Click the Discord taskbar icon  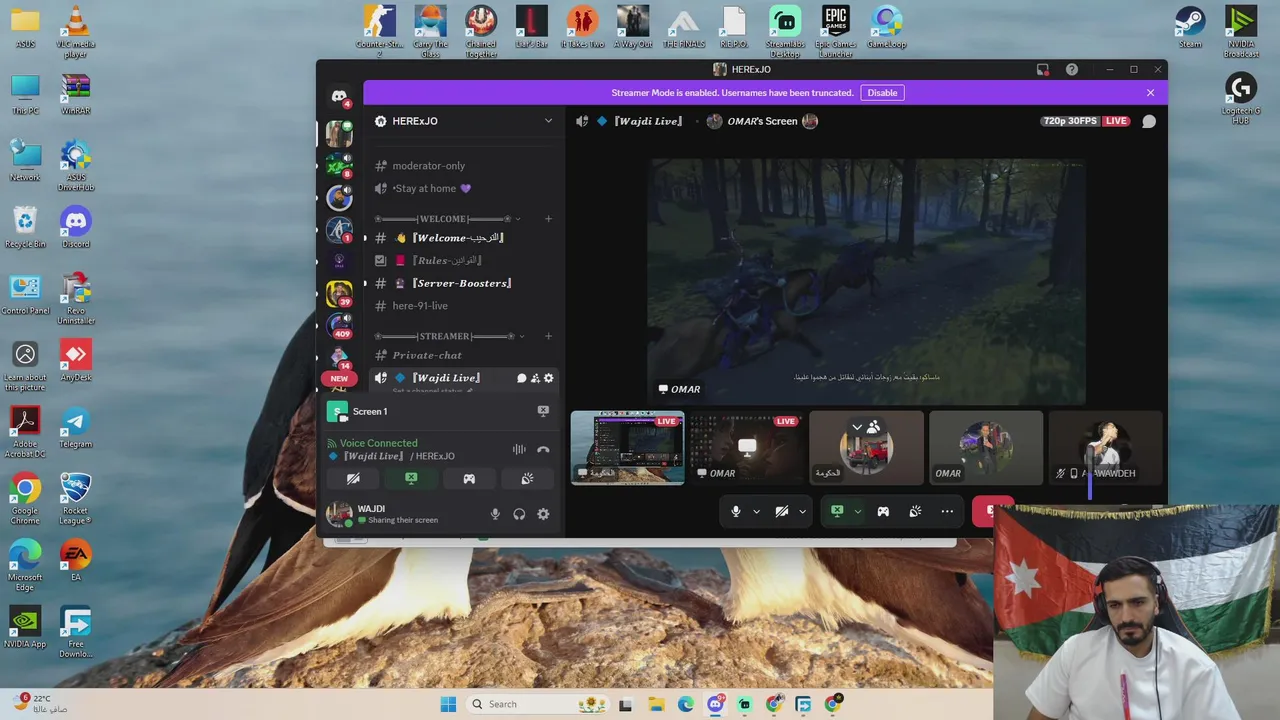tap(715, 704)
